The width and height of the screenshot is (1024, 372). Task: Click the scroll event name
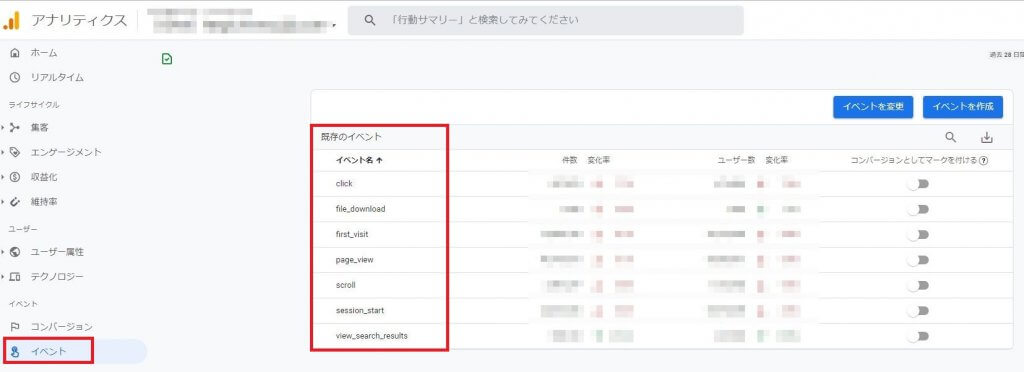click(345, 285)
